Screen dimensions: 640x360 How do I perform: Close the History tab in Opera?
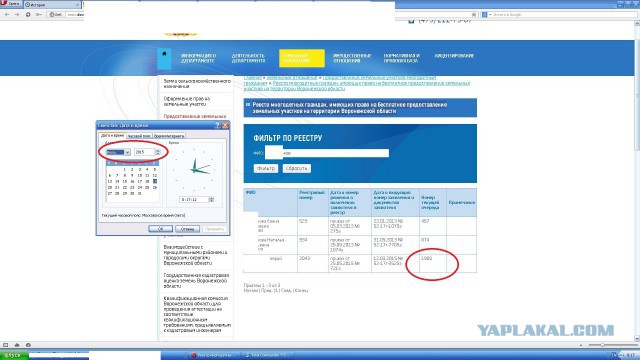78,4
